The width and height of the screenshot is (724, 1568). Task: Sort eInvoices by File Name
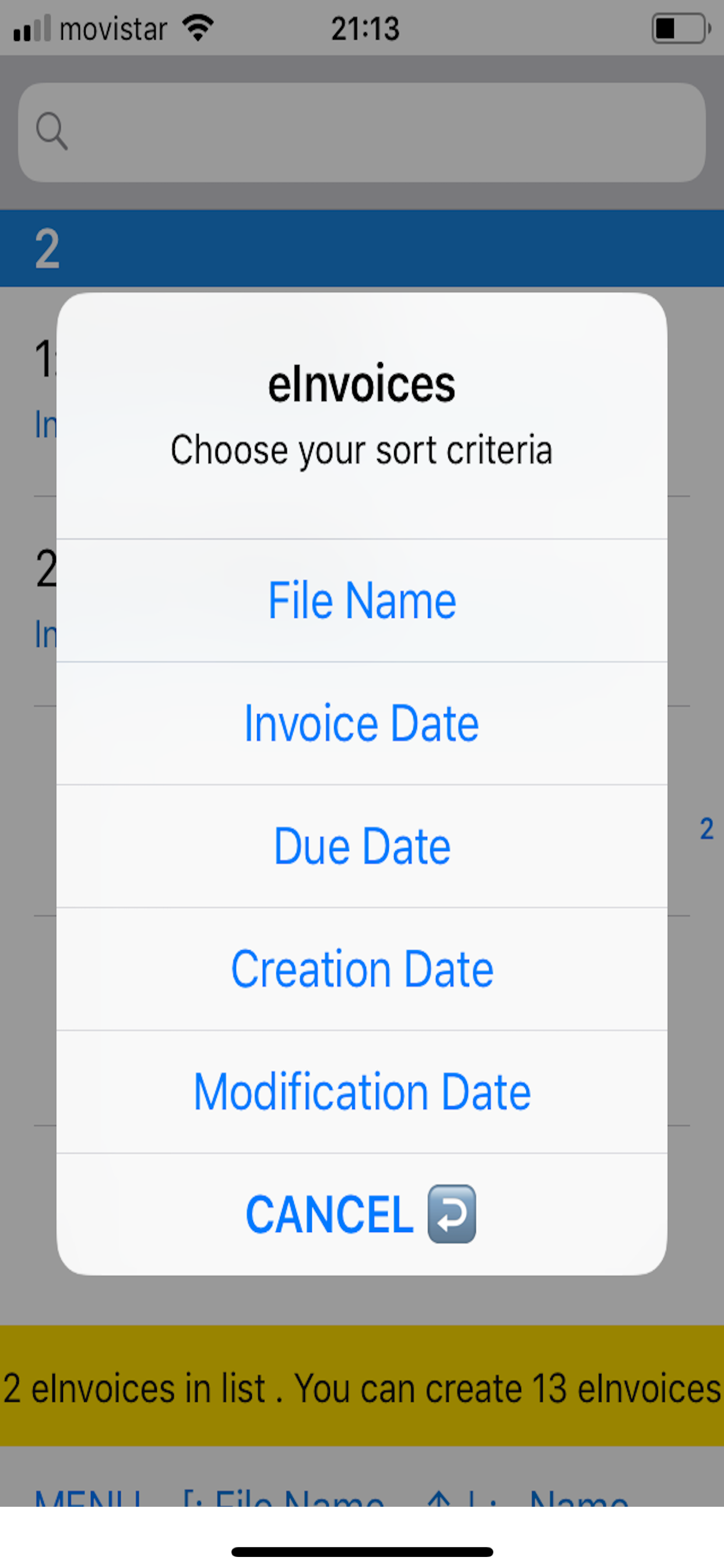click(x=362, y=600)
